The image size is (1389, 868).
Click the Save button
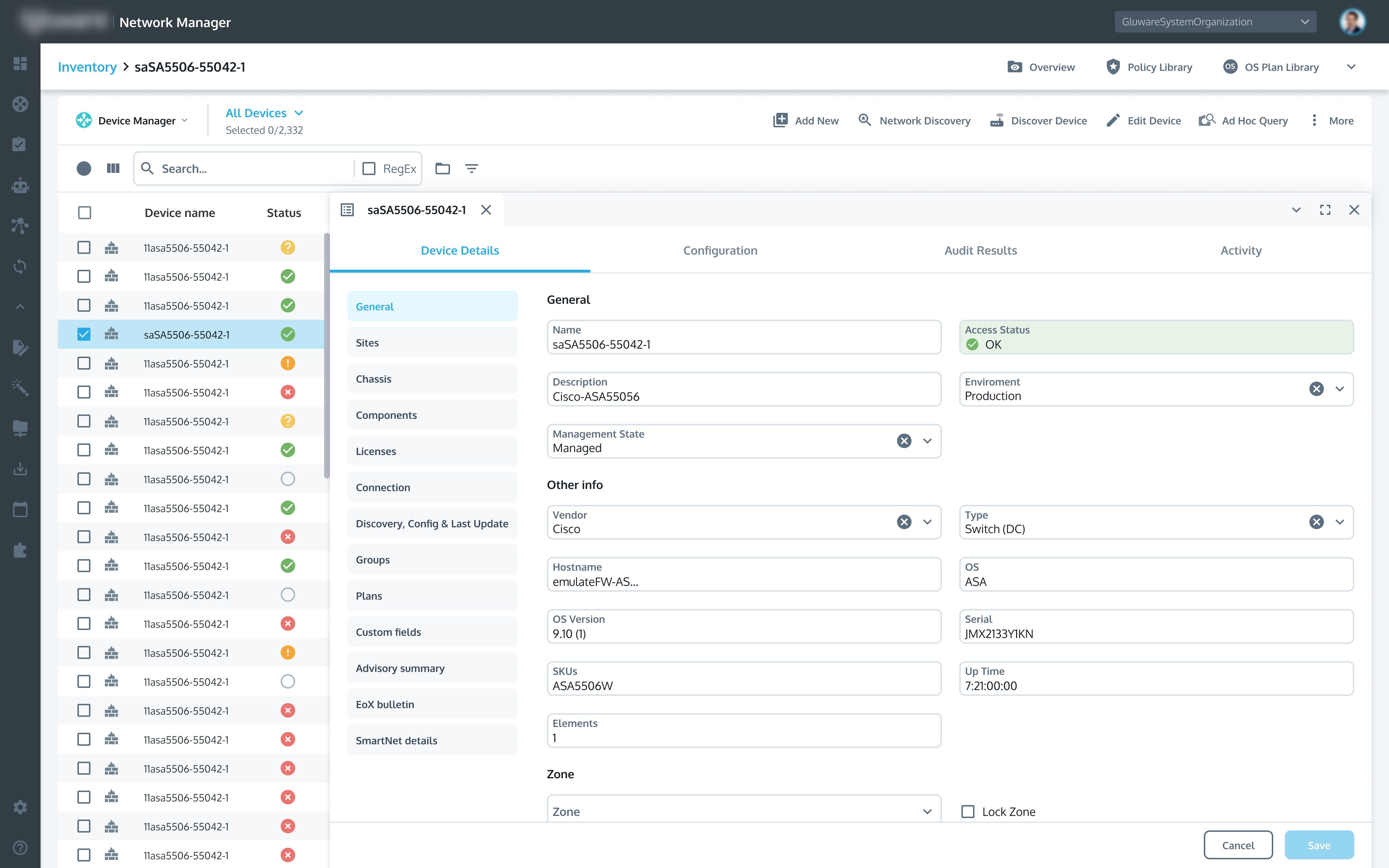1319,845
